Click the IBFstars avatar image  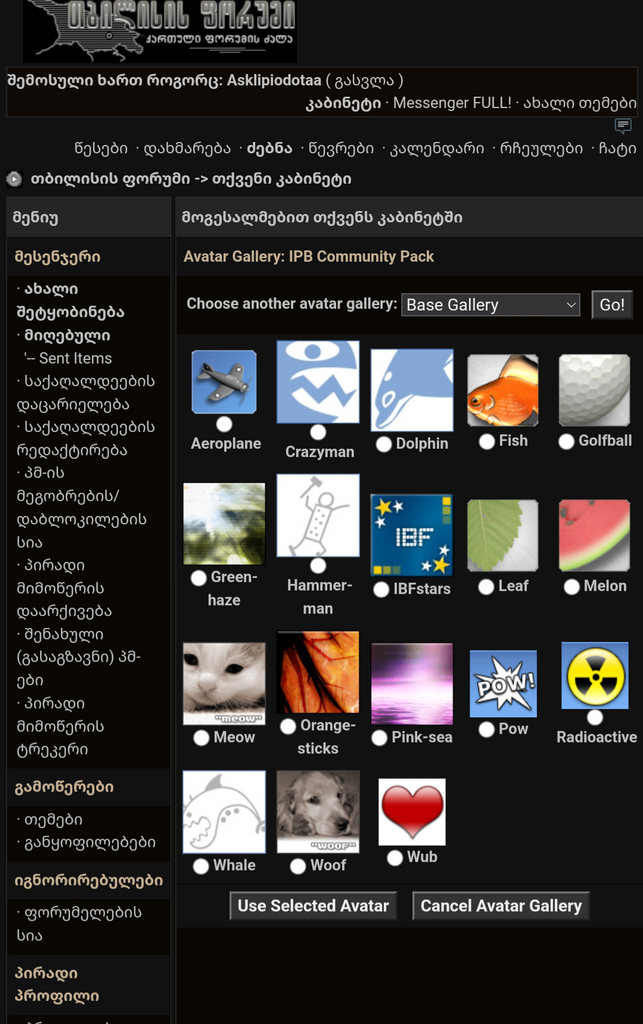click(x=412, y=536)
